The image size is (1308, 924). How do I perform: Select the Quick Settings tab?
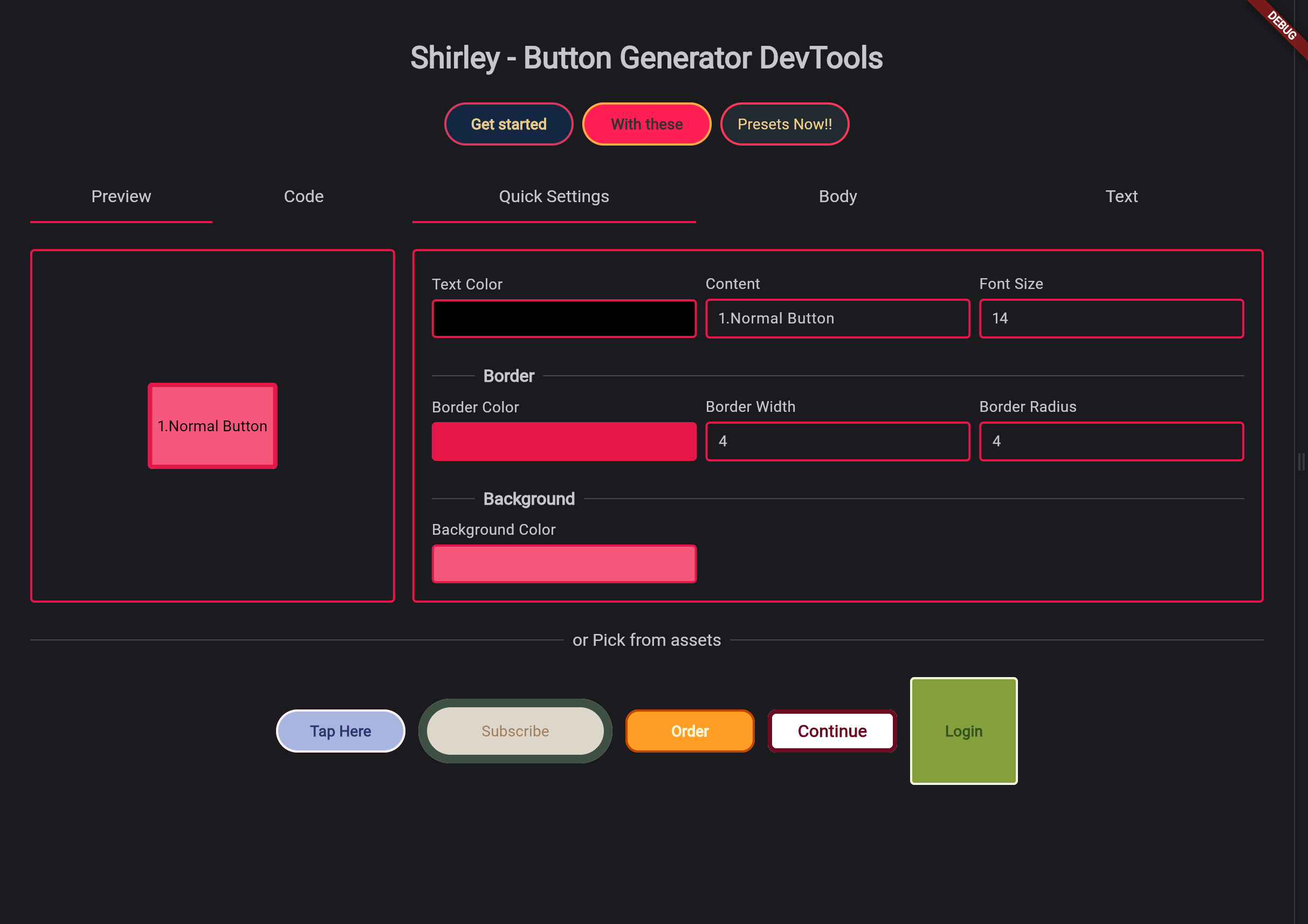[553, 197]
